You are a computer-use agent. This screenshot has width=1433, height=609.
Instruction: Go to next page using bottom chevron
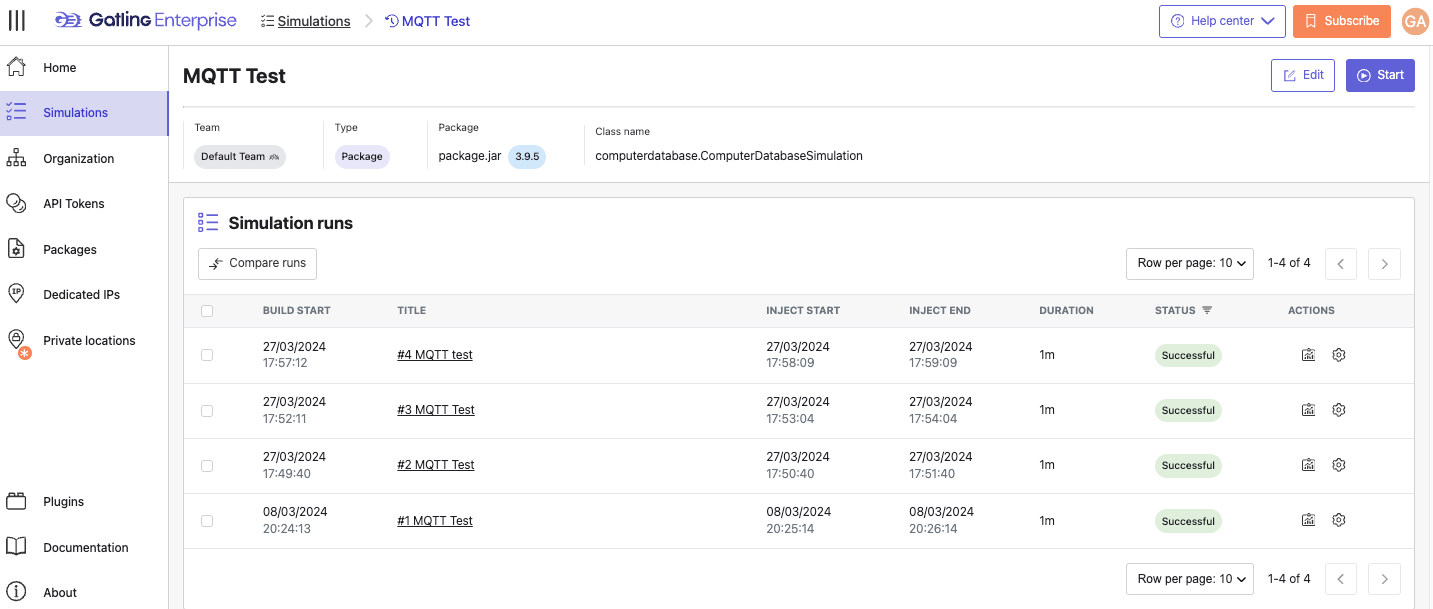click(x=1384, y=579)
